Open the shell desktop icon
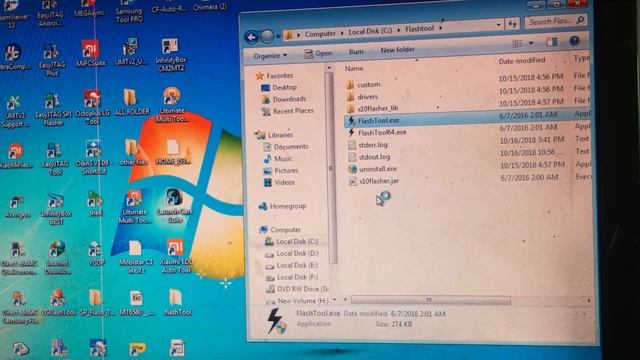This screenshot has height=360, width=640. pos(95,204)
